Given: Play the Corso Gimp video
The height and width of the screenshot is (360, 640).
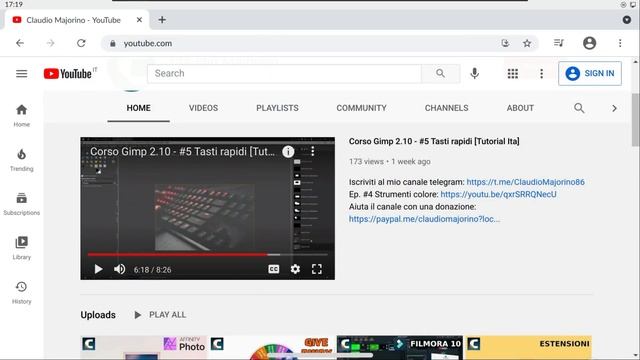Looking at the screenshot, I should [98, 269].
